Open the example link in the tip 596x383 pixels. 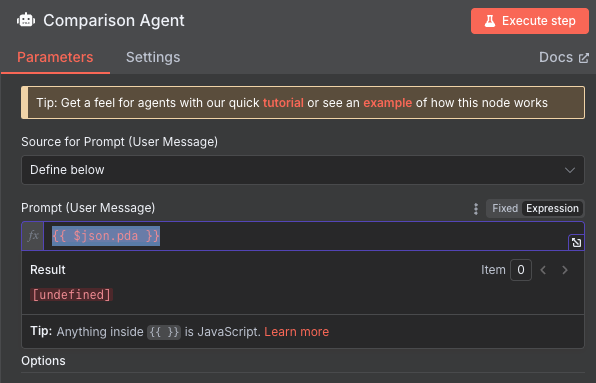pos(388,103)
